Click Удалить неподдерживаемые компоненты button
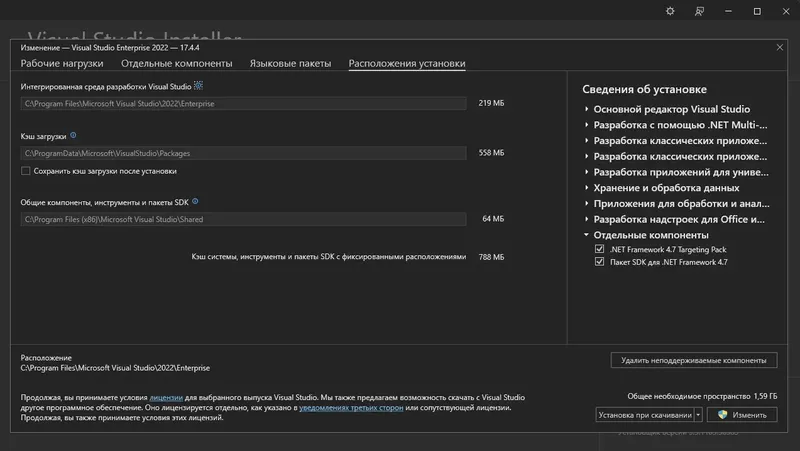 tap(694, 360)
